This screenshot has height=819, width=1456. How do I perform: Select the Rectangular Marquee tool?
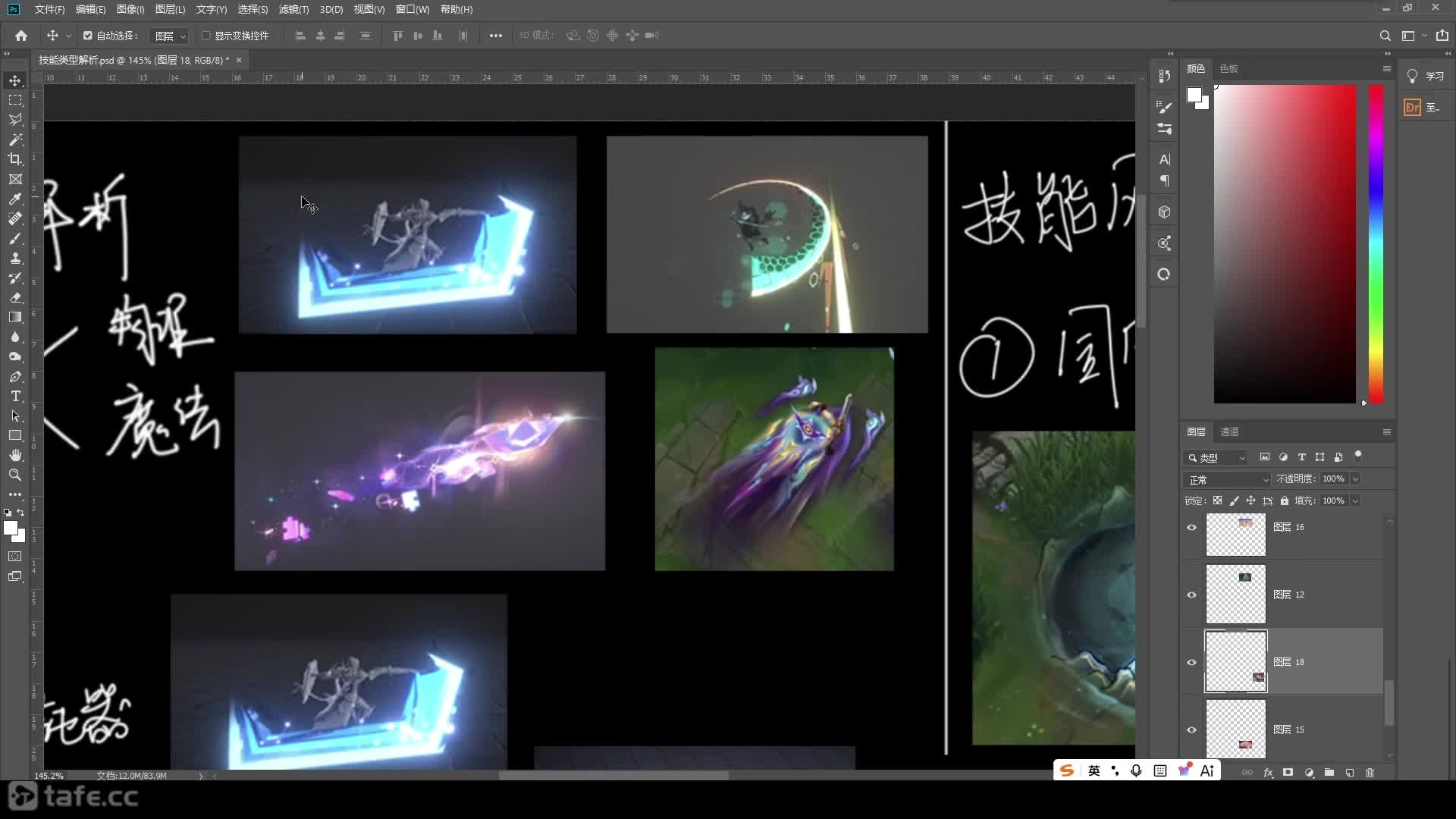coord(15,100)
